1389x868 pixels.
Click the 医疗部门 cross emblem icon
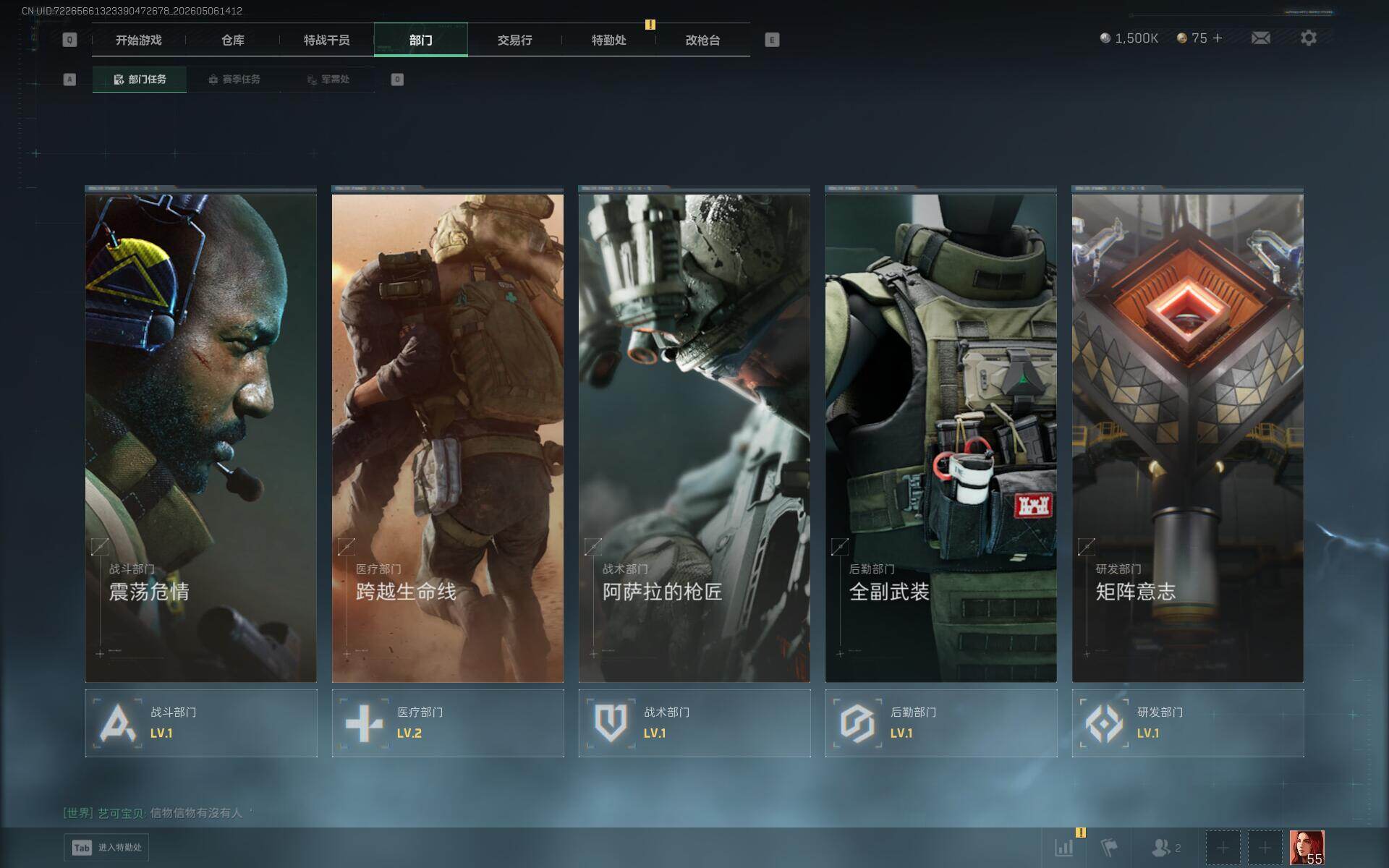pyautogui.click(x=365, y=723)
